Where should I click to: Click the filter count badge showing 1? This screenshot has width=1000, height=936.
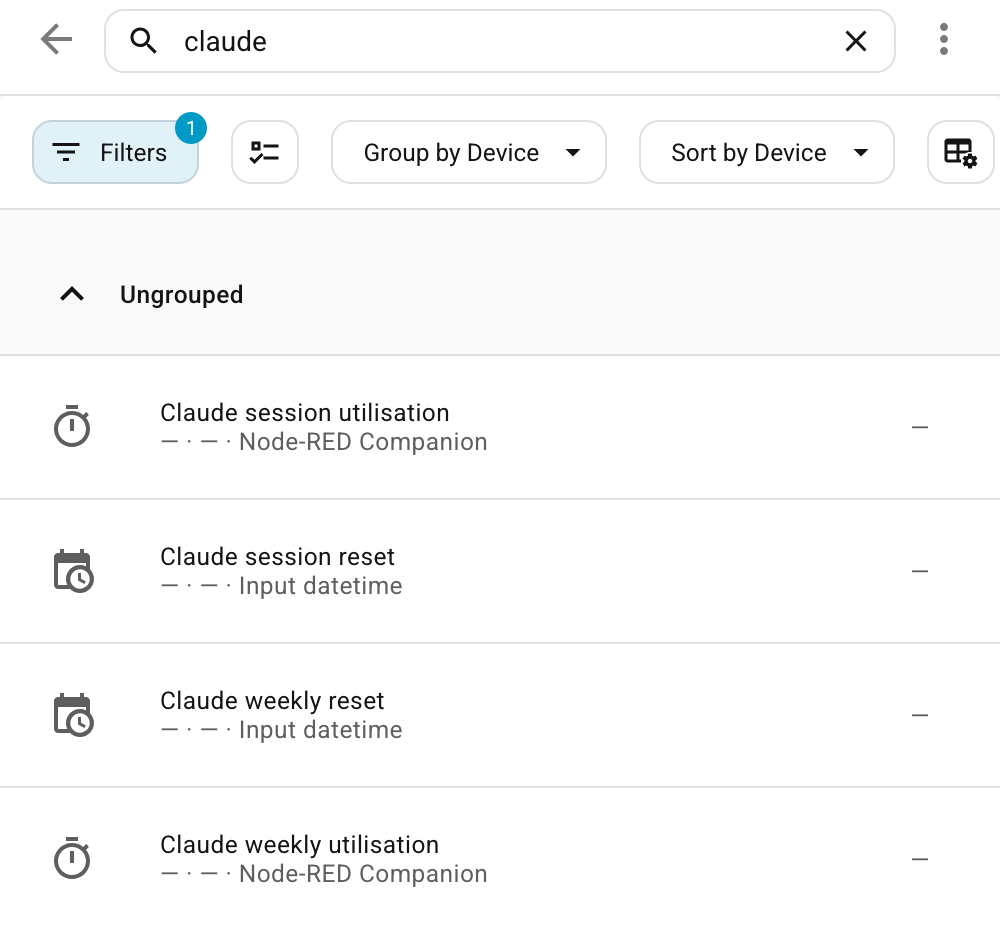190,128
